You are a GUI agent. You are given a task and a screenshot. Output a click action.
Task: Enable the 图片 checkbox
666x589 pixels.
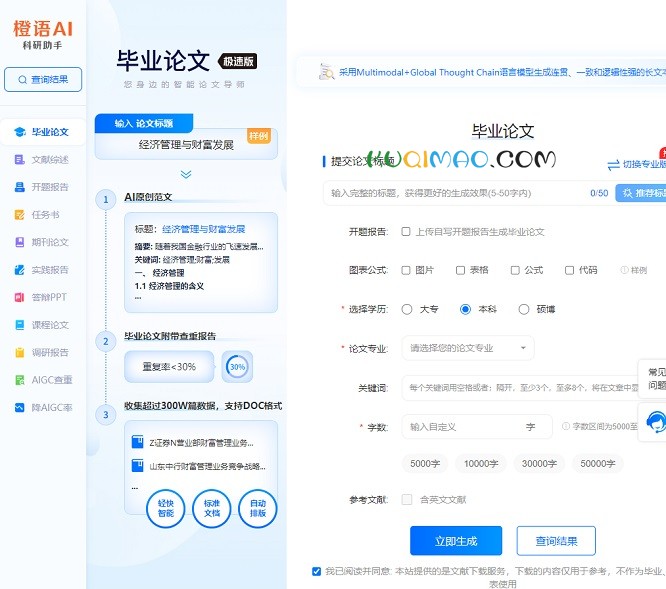click(x=406, y=270)
